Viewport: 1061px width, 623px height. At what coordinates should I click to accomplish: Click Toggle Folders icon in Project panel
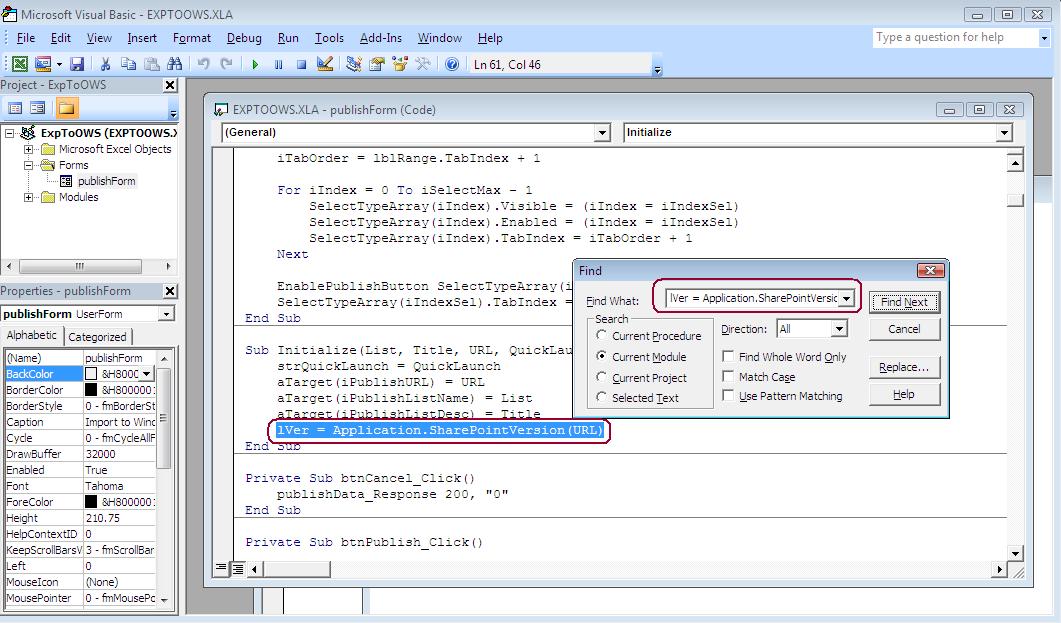66,108
